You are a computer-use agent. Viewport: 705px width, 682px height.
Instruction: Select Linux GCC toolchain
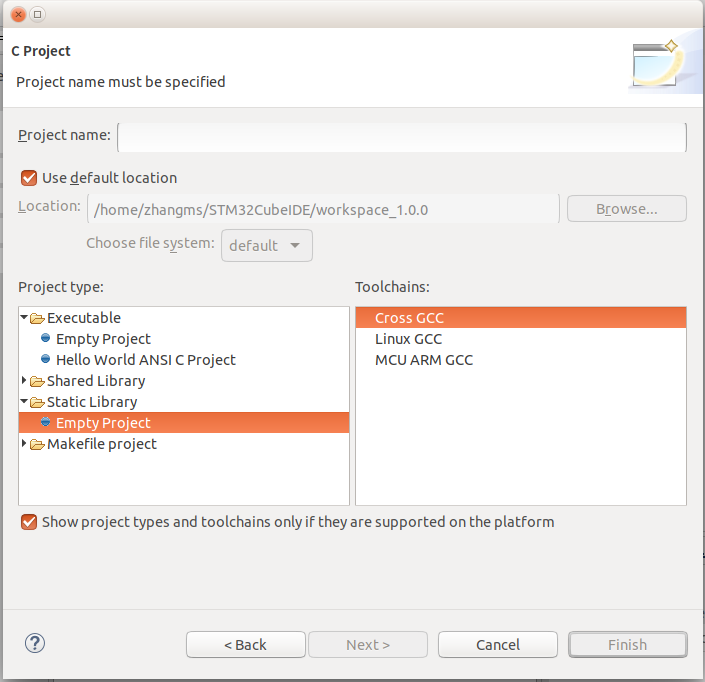(x=408, y=339)
